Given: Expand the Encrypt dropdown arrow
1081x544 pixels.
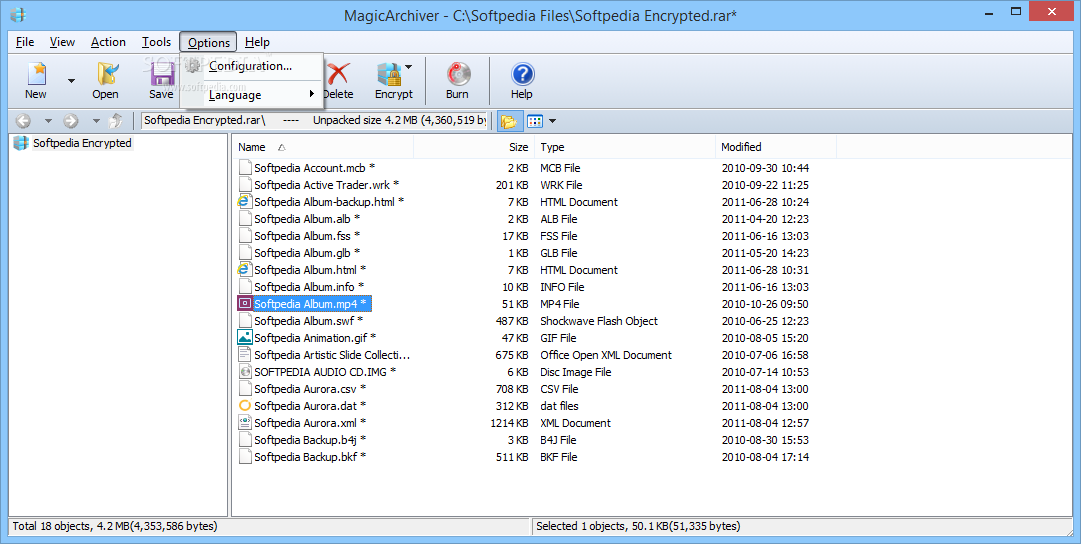Looking at the screenshot, I should tap(408, 67).
